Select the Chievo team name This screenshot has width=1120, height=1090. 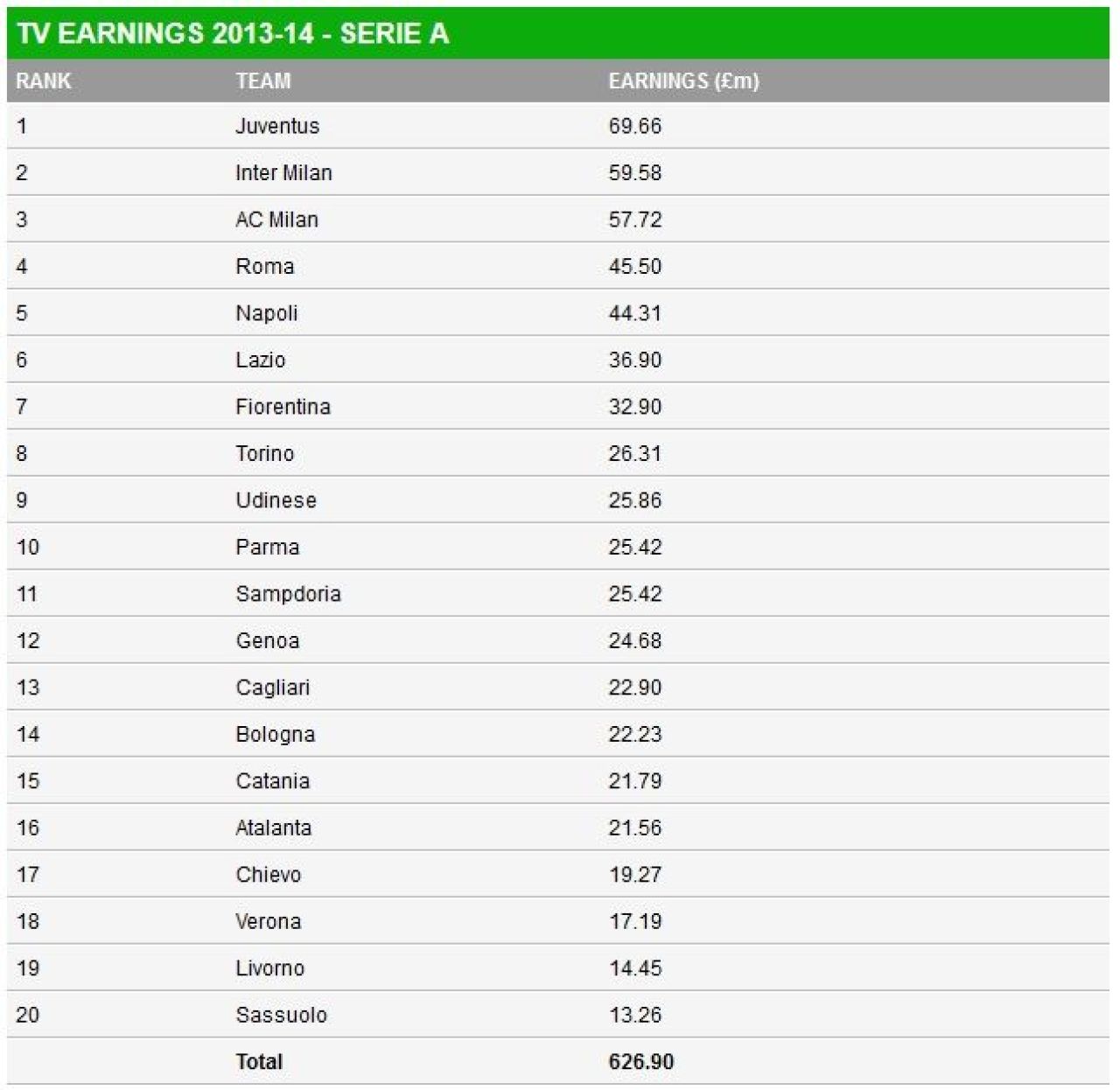coord(268,875)
